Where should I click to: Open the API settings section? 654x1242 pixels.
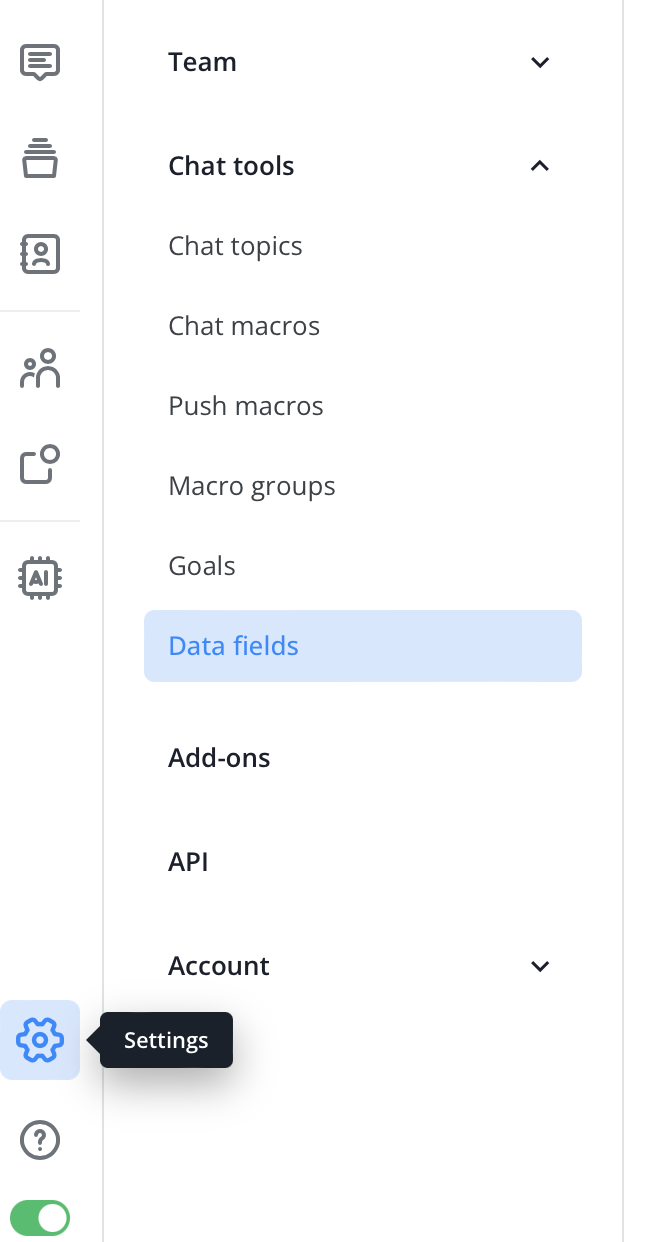188,862
